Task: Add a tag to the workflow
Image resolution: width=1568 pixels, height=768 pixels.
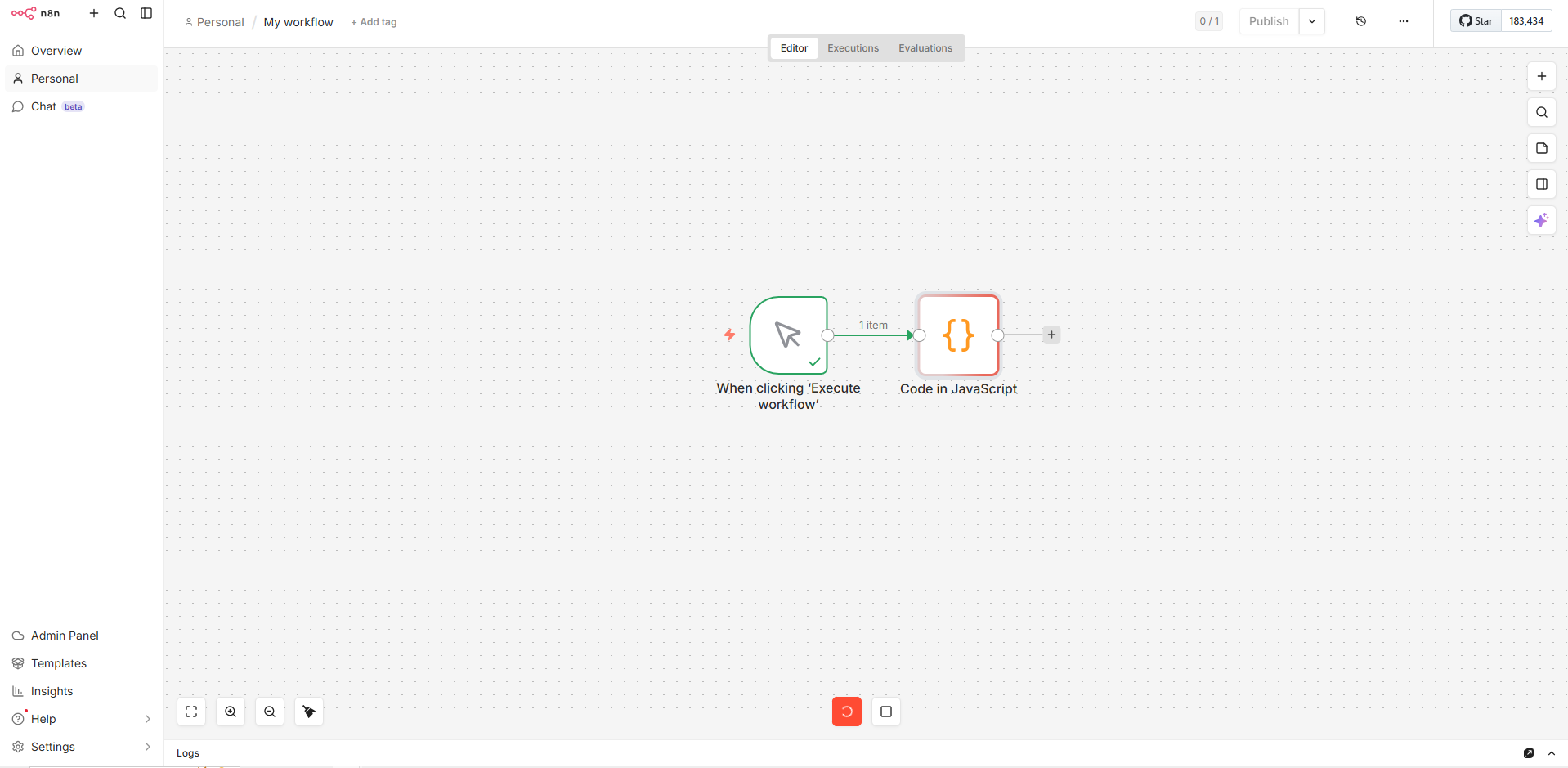Action: (374, 22)
